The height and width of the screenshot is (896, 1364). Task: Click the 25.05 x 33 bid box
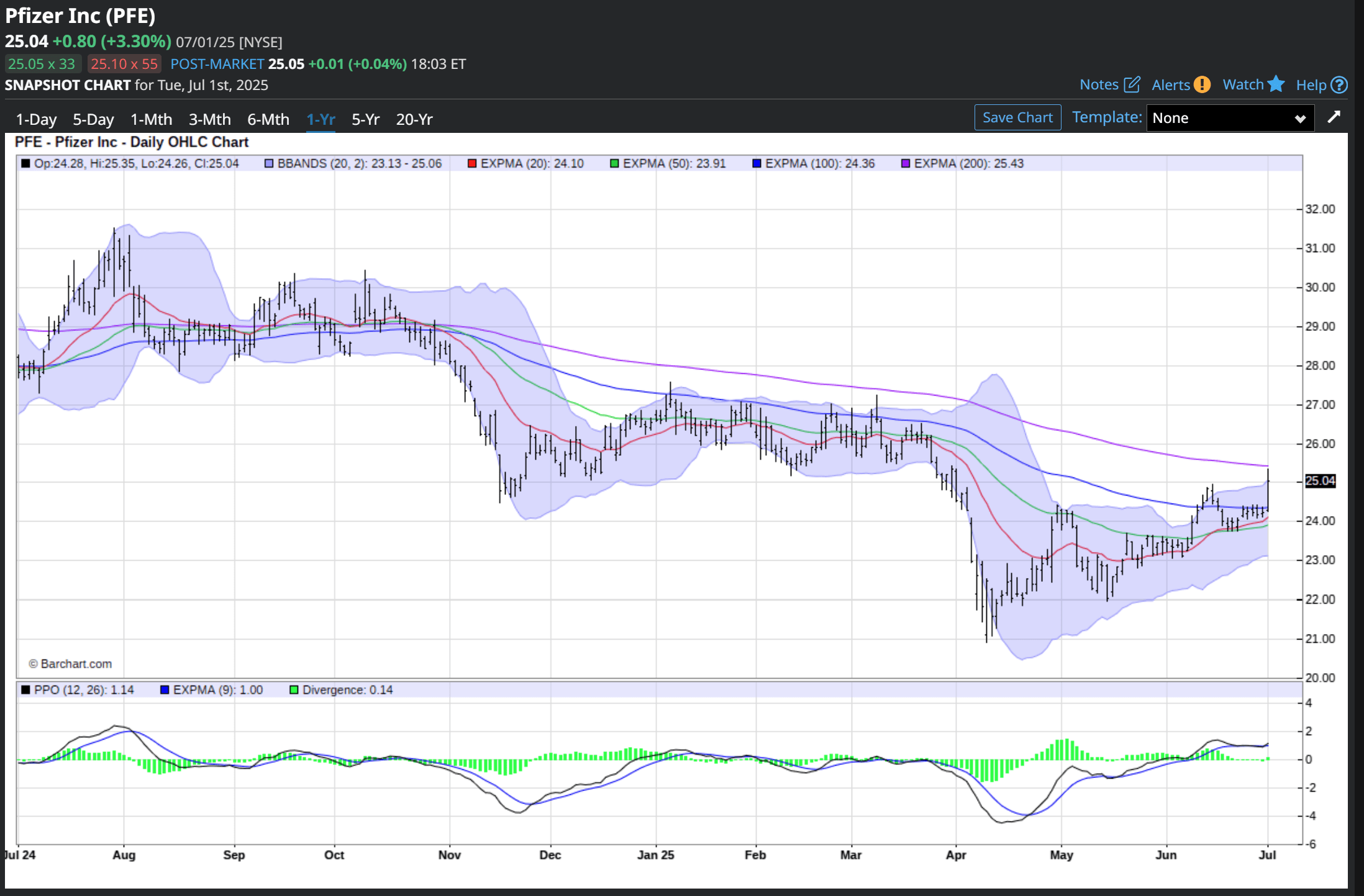[42, 64]
